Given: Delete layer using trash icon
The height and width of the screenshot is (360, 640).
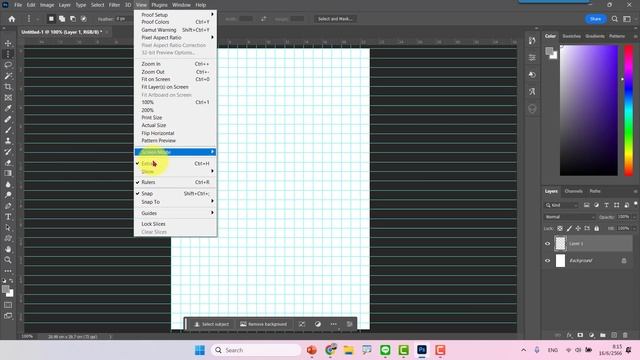Looking at the screenshot, I should click(x=625, y=335).
